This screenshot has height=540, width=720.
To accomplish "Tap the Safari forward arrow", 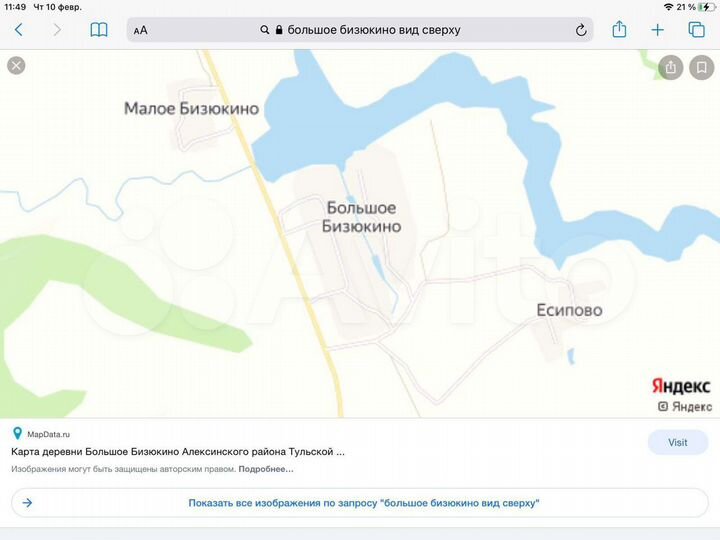I will [x=57, y=30].
